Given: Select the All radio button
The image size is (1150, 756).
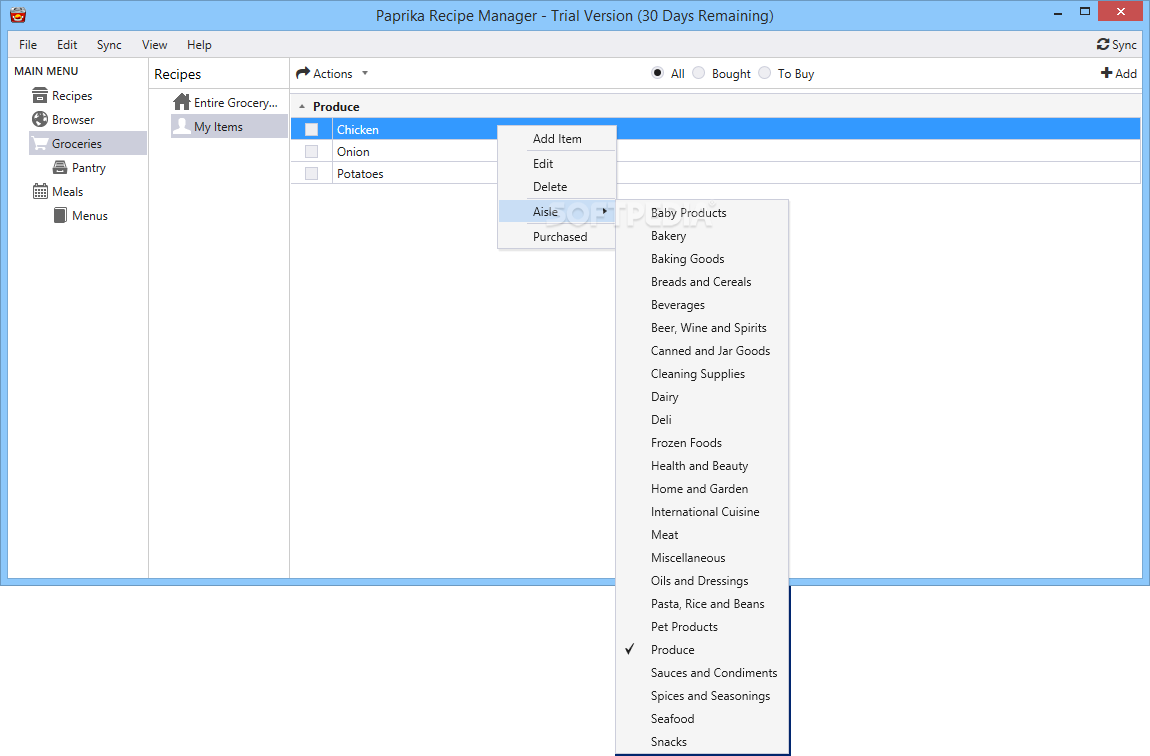Looking at the screenshot, I should click(657, 73).
